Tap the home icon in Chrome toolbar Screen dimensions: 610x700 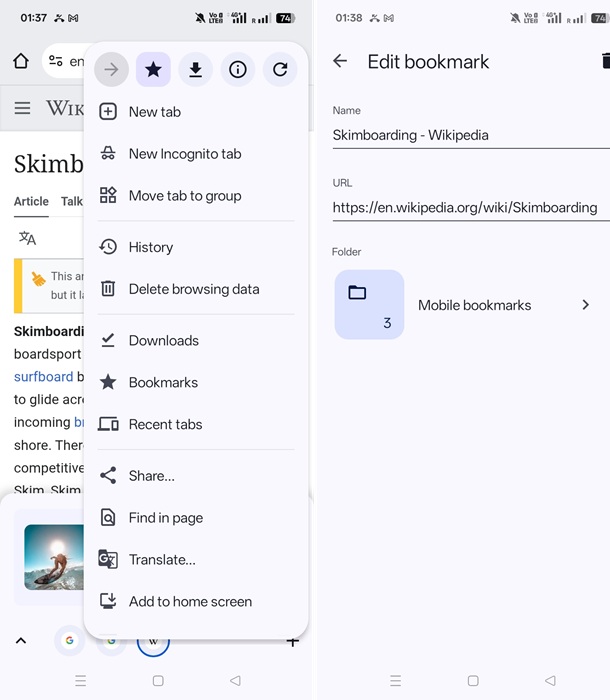tap(21, 61)
